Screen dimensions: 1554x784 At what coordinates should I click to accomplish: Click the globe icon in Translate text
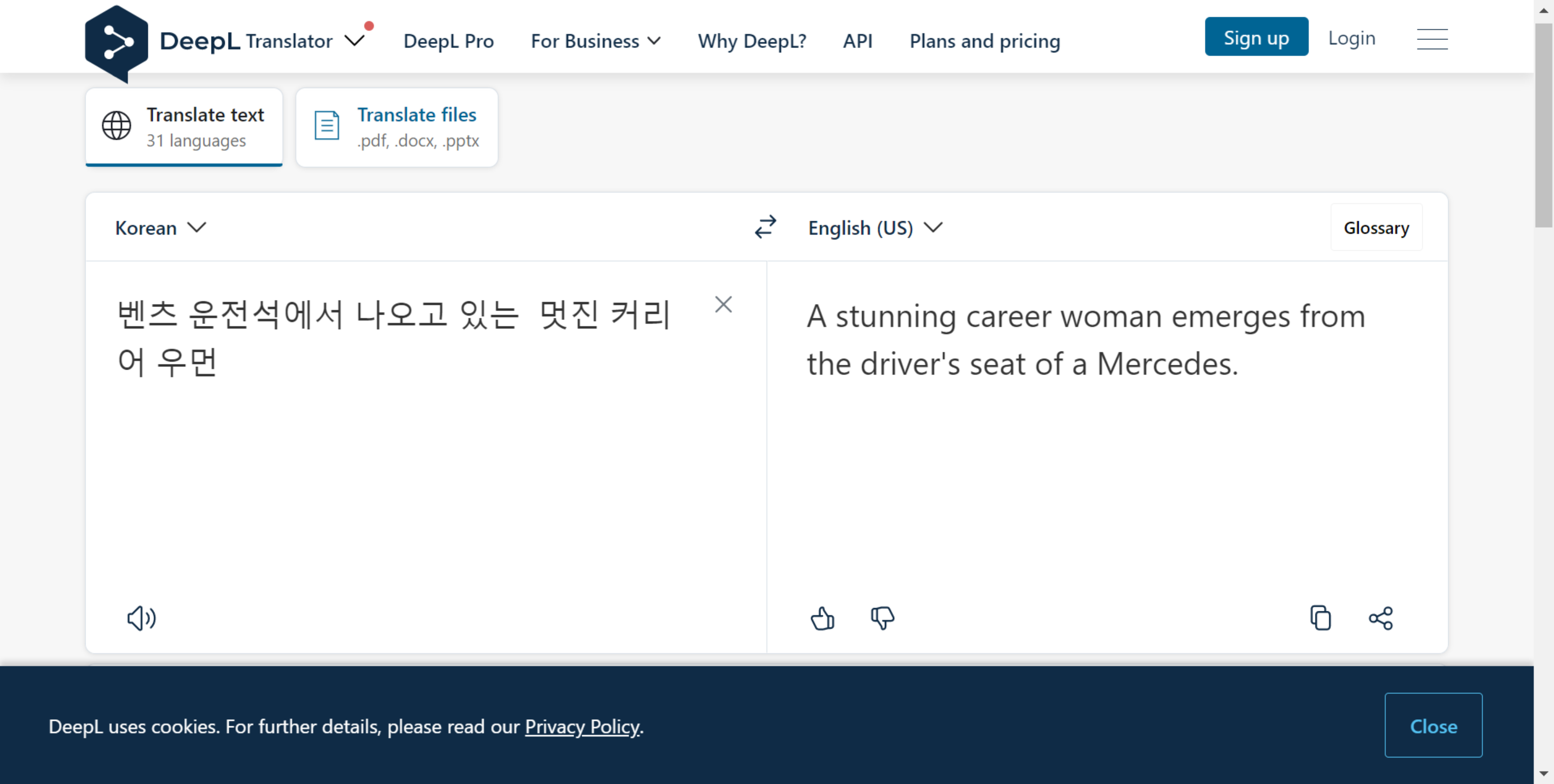pyautogui.click(x=117, y=125)
